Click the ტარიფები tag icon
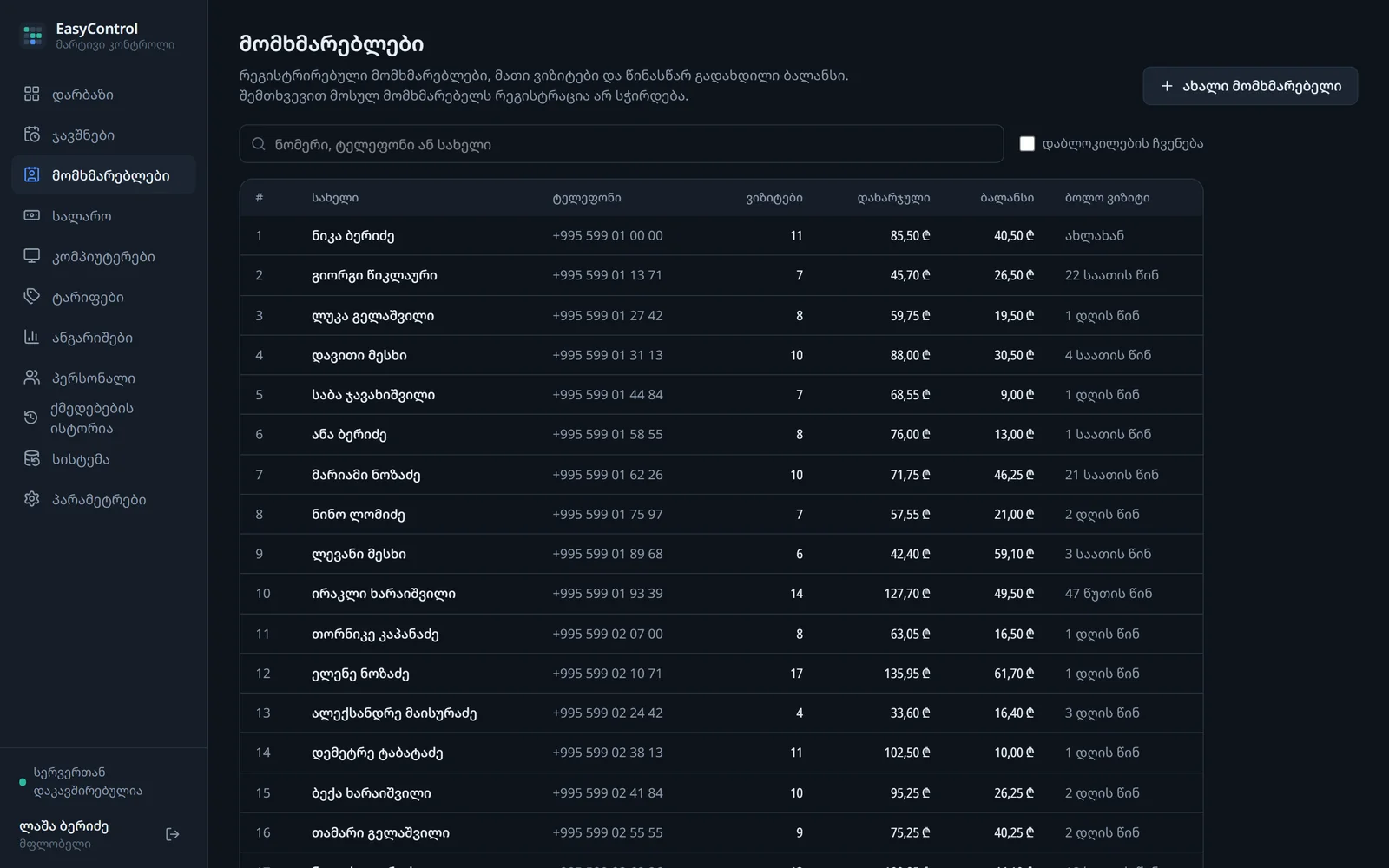This screenshot has height=868, width=1389. (32, 297)
